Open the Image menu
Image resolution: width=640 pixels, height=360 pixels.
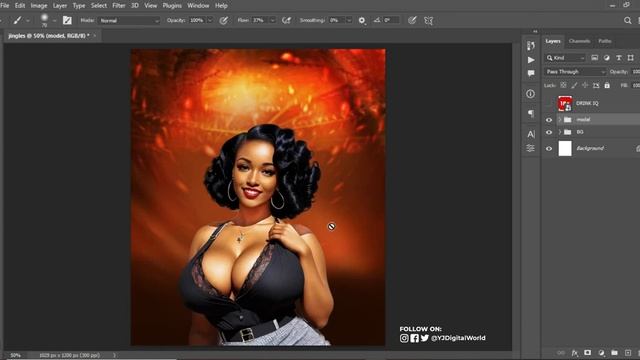pos(39,6)
